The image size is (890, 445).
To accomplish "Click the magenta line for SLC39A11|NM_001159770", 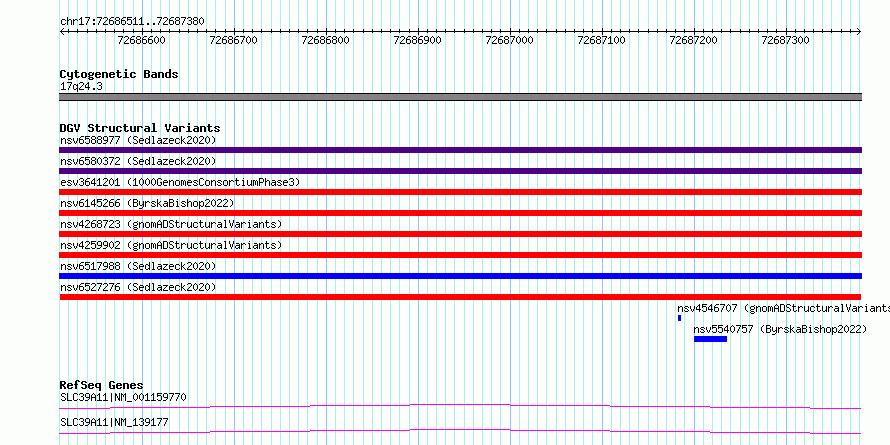I will click(460, 406).
